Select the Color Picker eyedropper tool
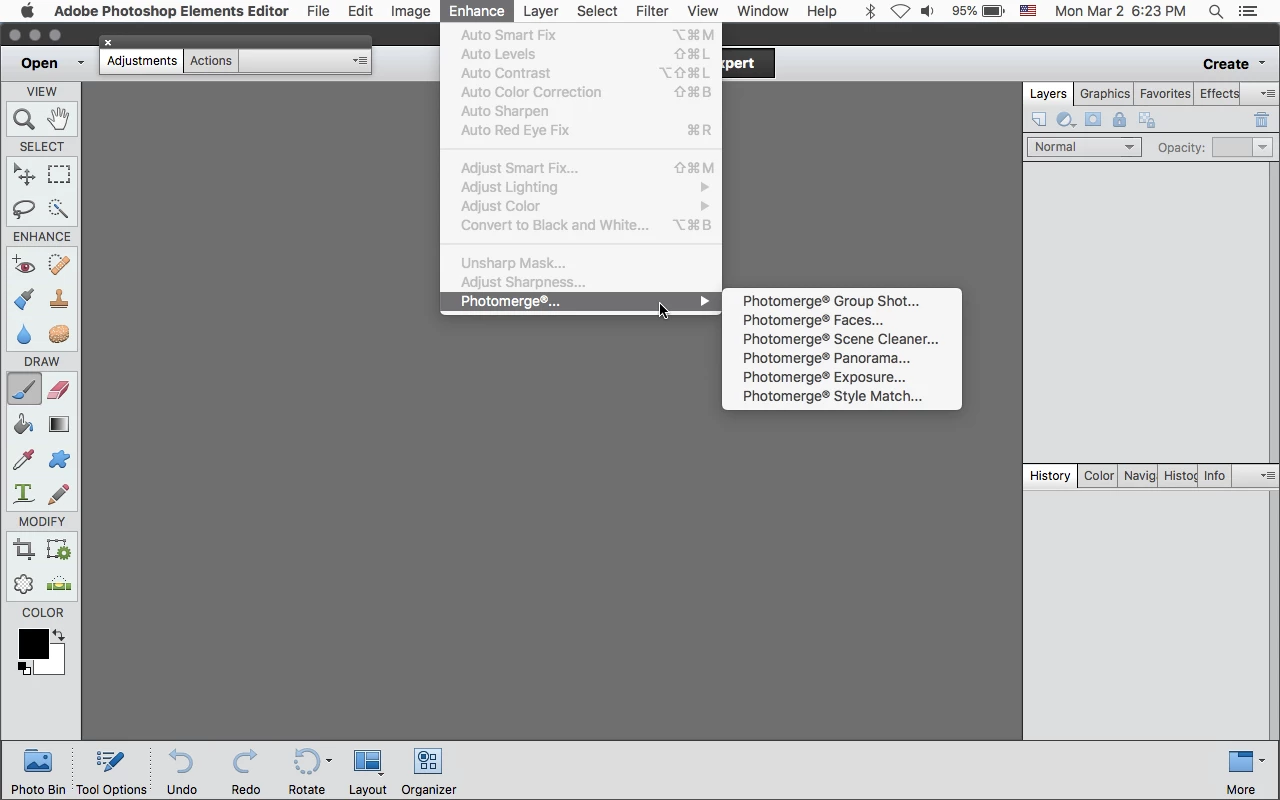 coord(24,459)
